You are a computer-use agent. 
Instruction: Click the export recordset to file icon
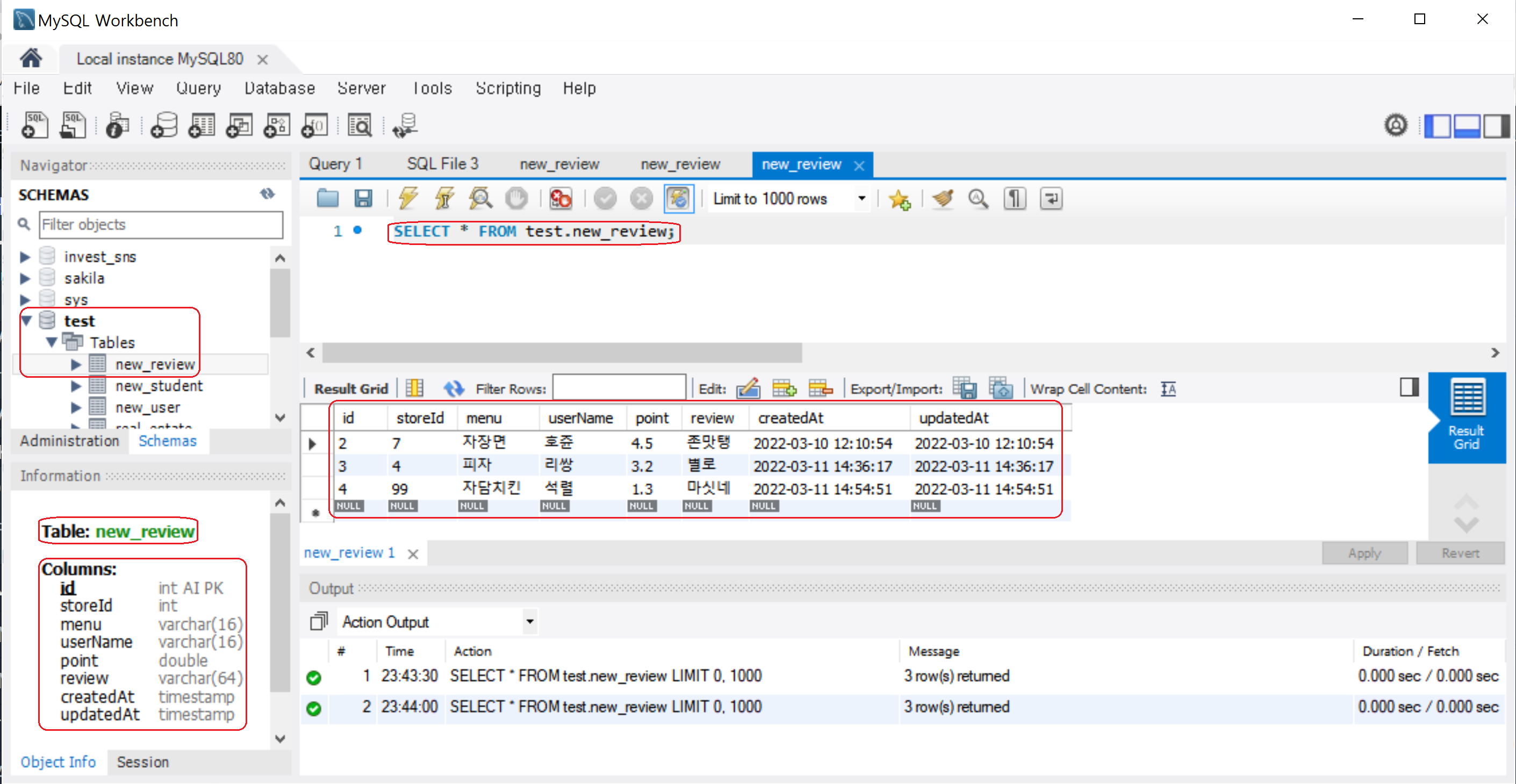tap(964, 389)
